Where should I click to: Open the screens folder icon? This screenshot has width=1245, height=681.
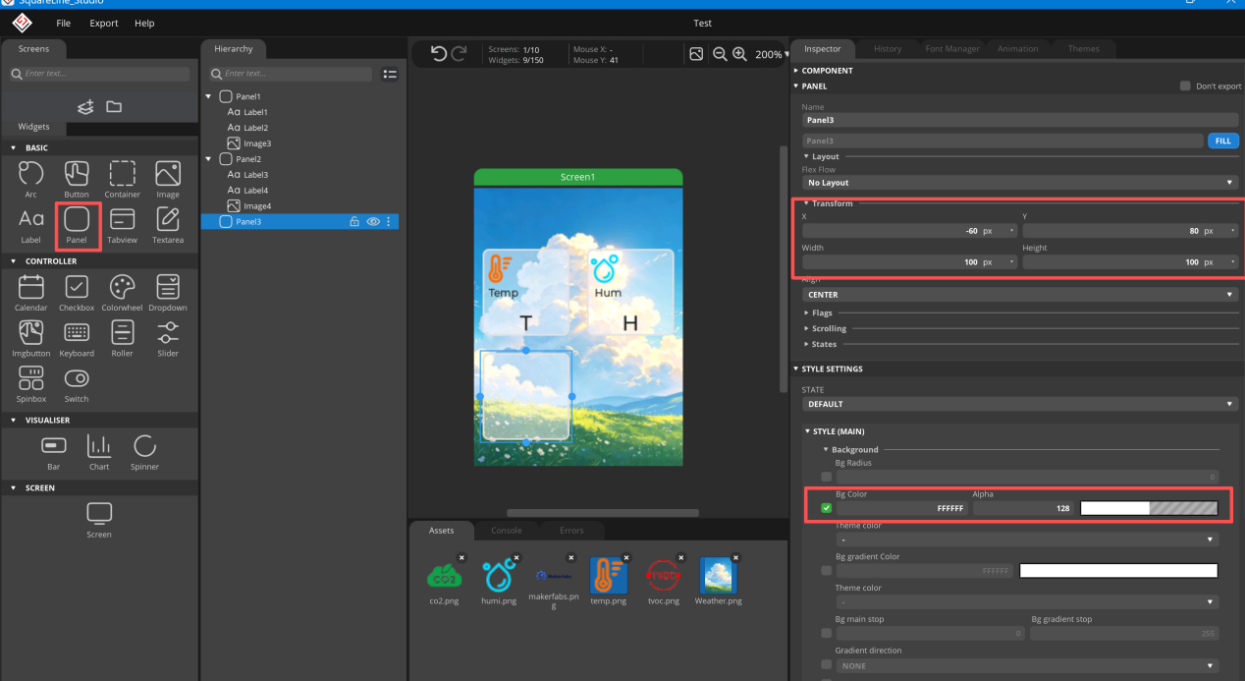(114, 106)
